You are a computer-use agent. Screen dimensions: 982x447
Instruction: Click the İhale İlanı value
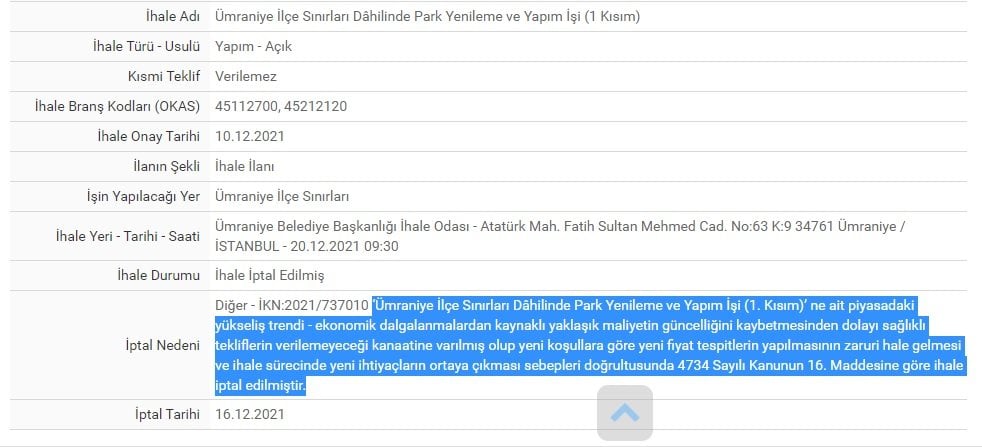[x=244, y=166]
